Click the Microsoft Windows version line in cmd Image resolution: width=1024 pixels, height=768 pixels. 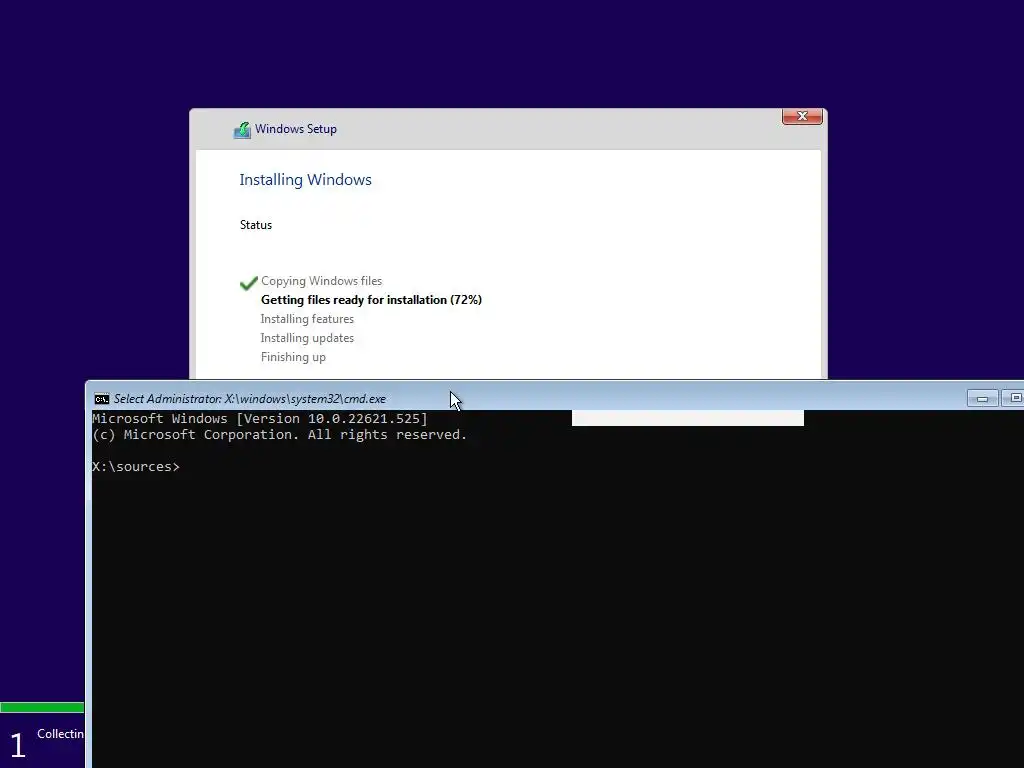pos(260,419)
